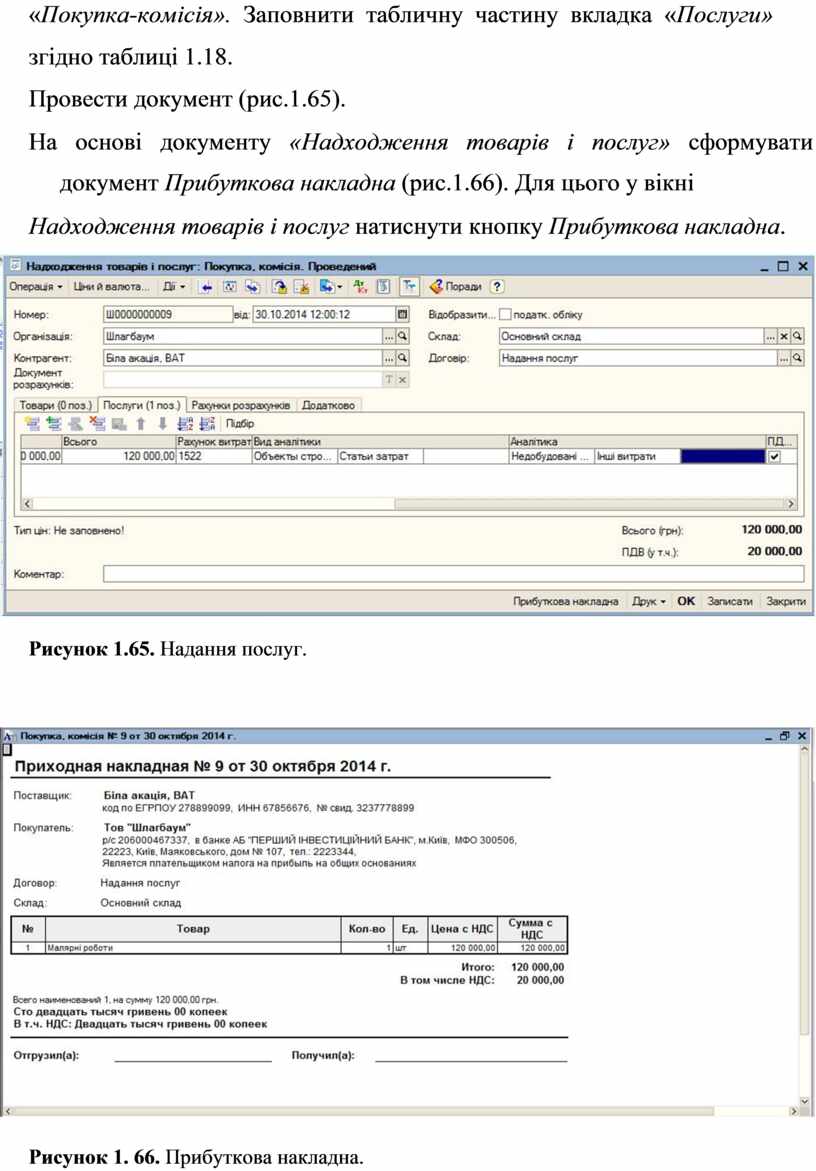Click the Недобудовані analytics cell
This screenshot has height=1171, width=816.
click(x=551, y=456)
